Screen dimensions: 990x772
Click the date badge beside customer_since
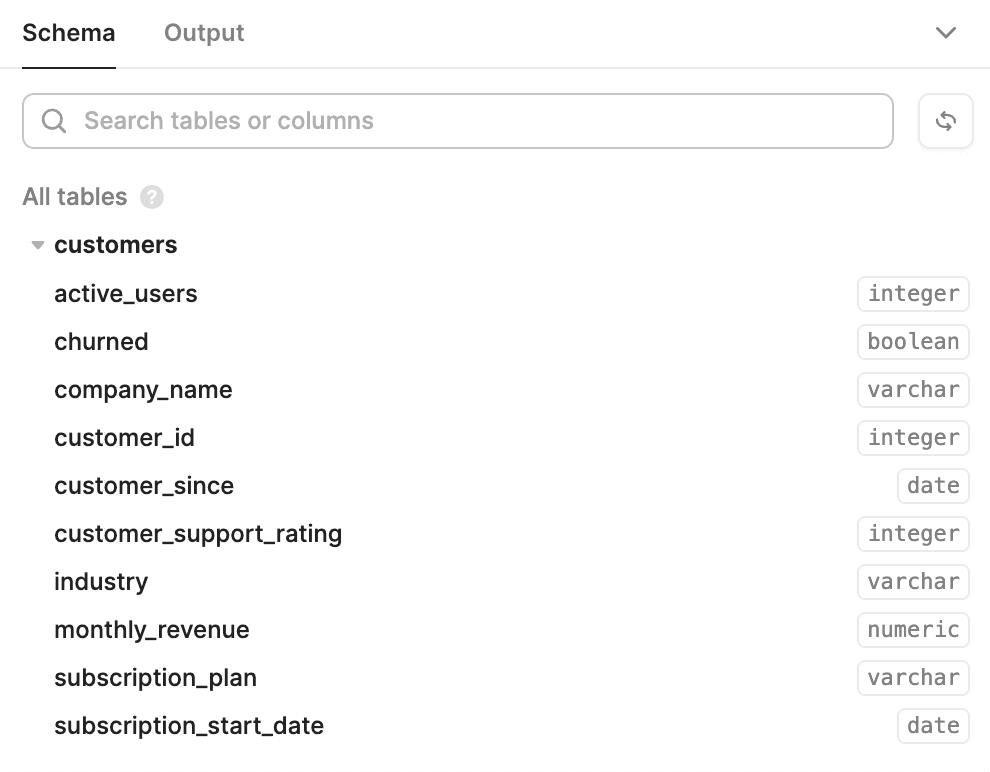932,485
